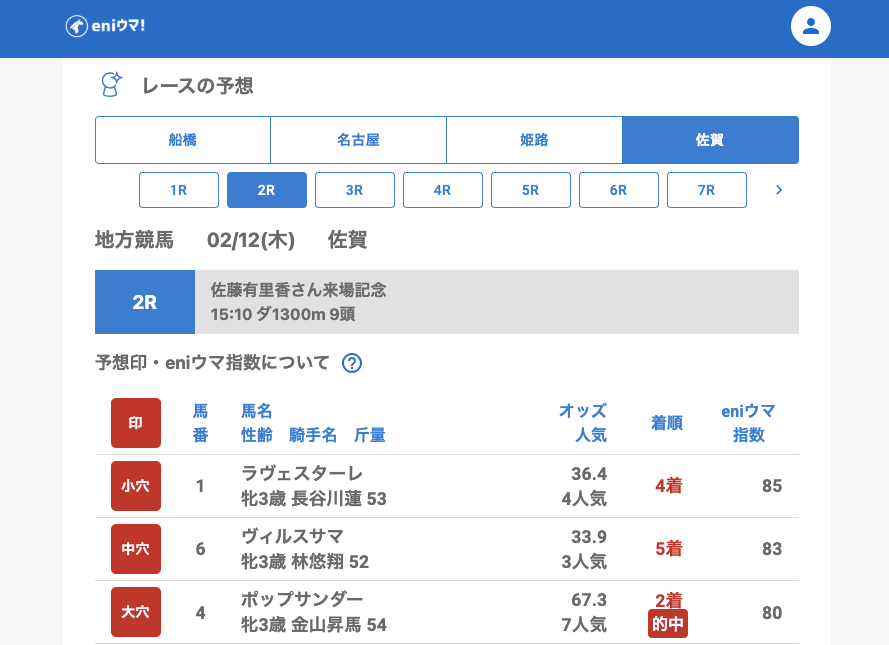Go to race 7R

coord(707,190)
